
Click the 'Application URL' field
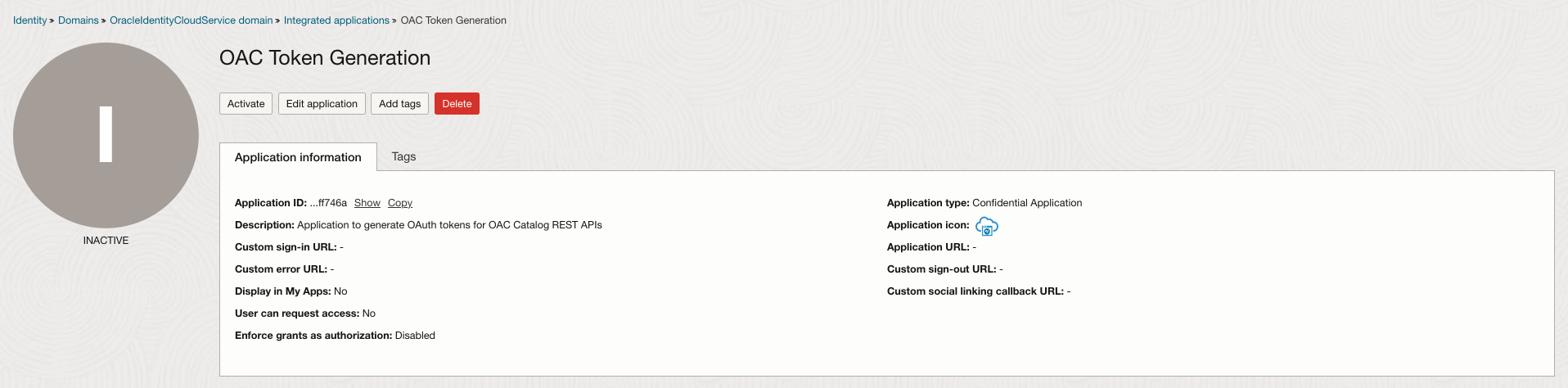pos(931,247)
